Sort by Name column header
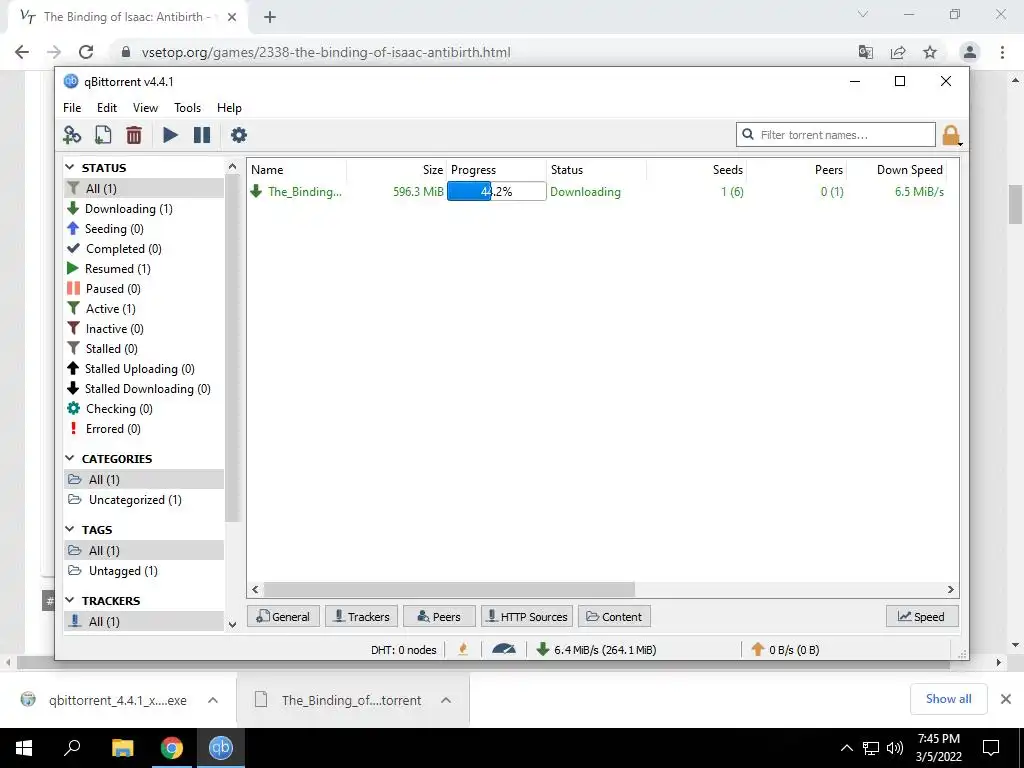This screenshot has height=768, width=1024. [297, 170]
